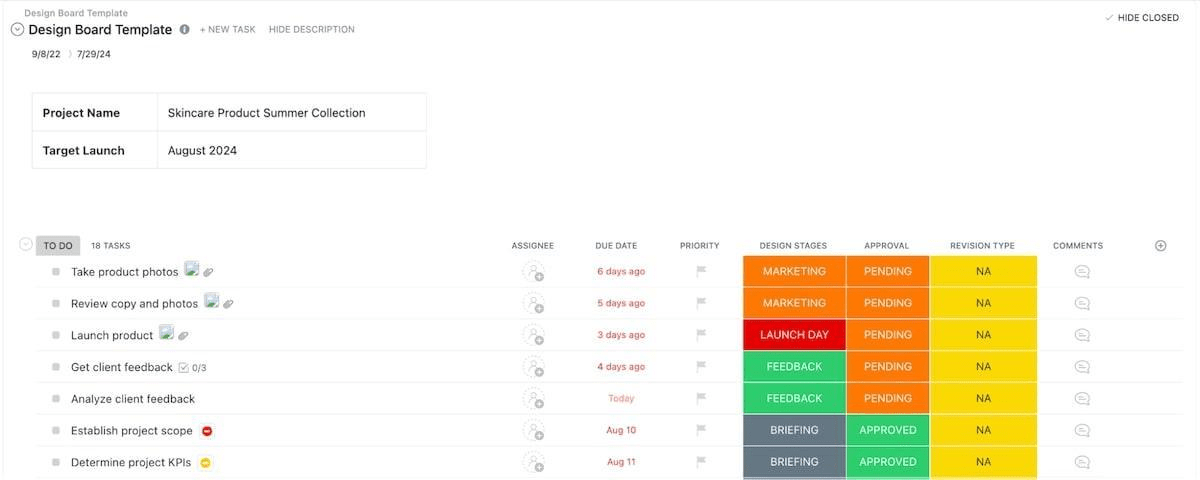Toggle the Hide Closed option
Screen dimensions: 1200x480
1141,18
